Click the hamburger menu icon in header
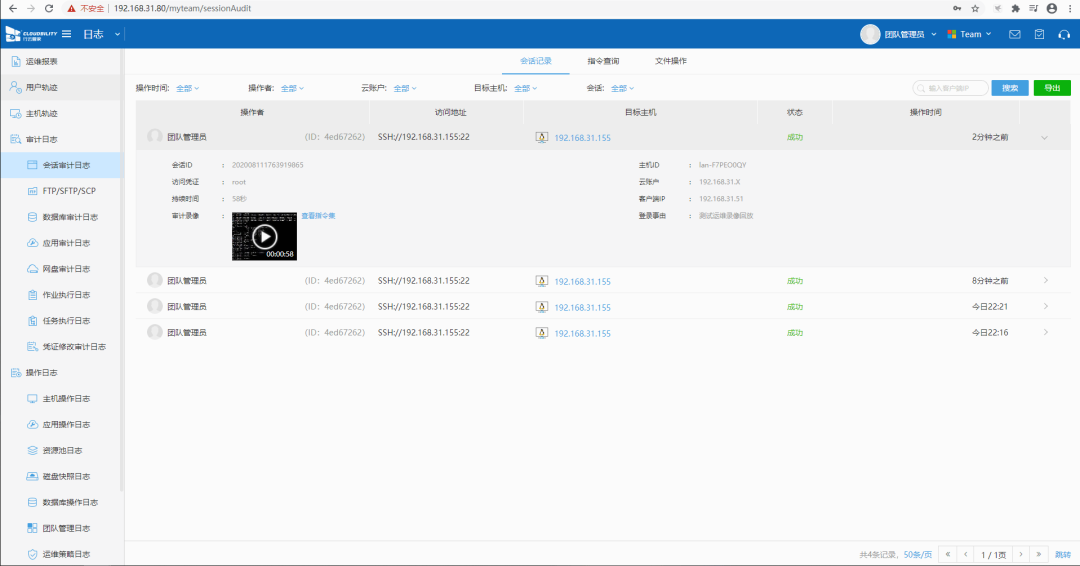 [66, 34]
